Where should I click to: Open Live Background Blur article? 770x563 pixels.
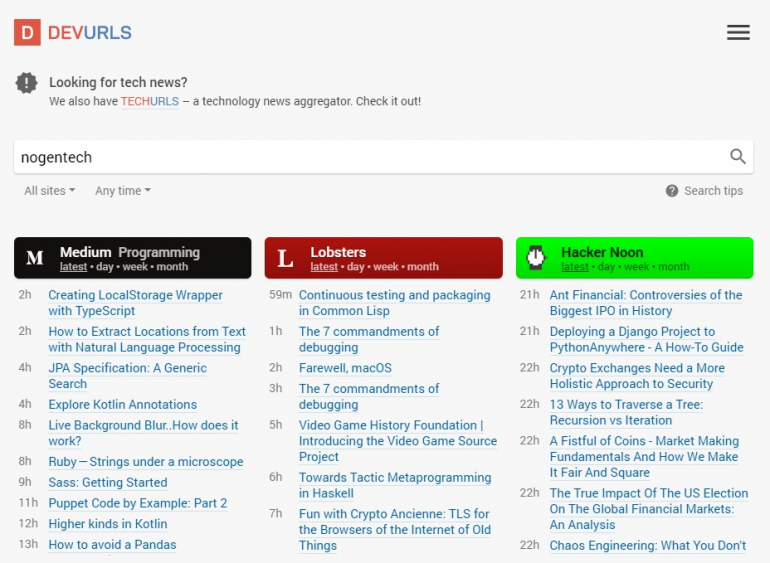[x=143, y=433]
